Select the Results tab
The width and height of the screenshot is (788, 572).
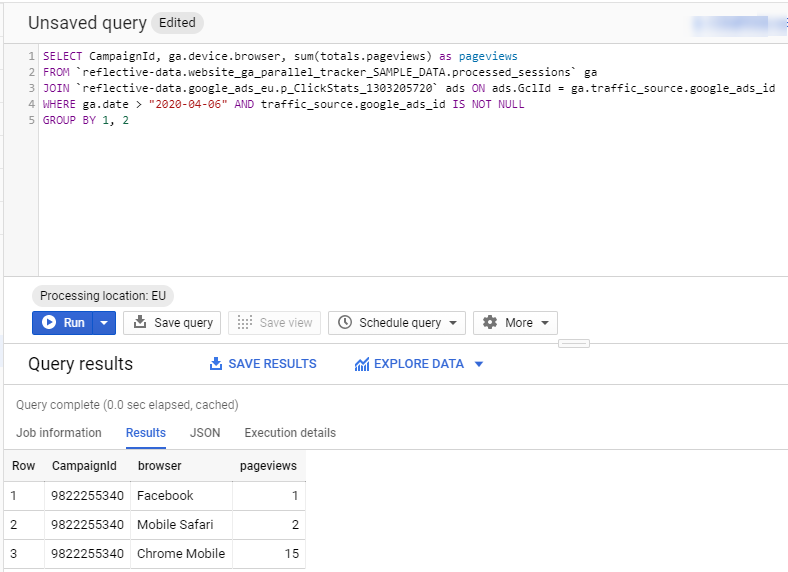click(x=146, y=433)
